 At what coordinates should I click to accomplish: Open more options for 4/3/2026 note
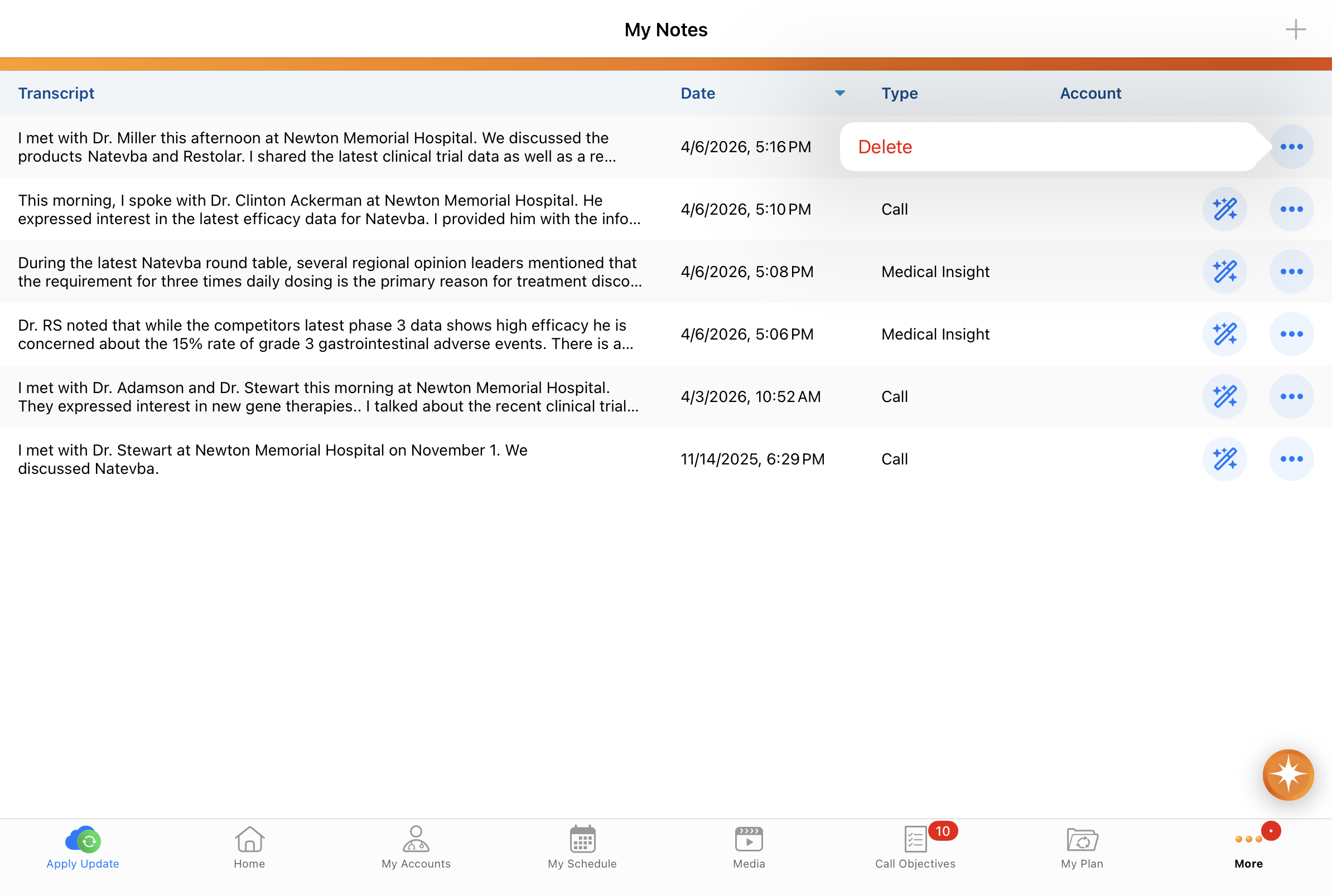tap(1291, 396)
